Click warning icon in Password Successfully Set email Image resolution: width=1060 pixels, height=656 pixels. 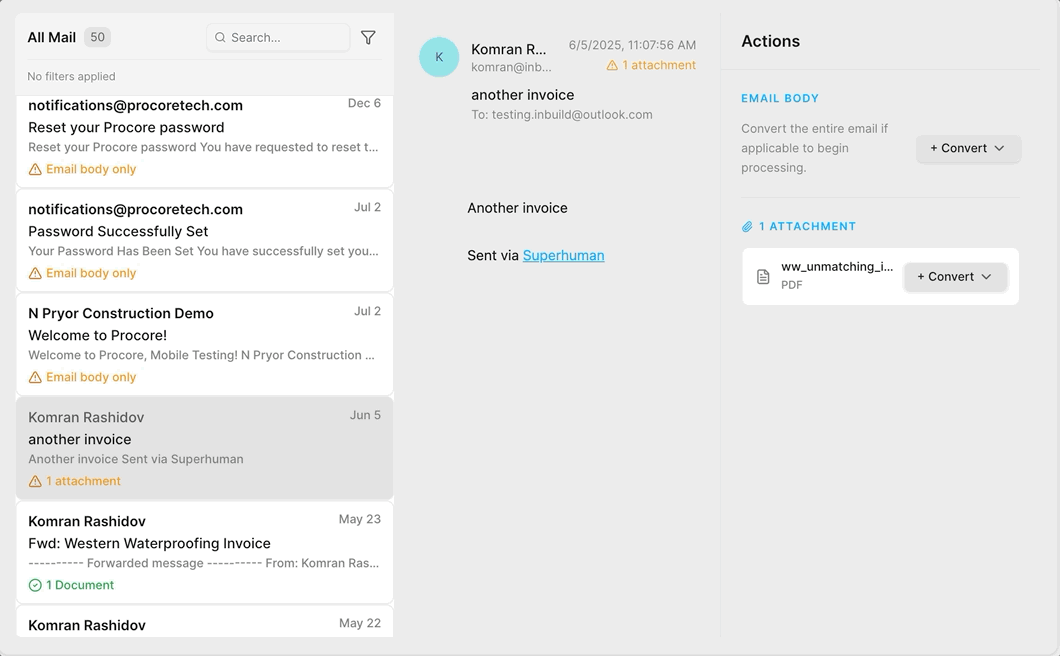point(35,273)
